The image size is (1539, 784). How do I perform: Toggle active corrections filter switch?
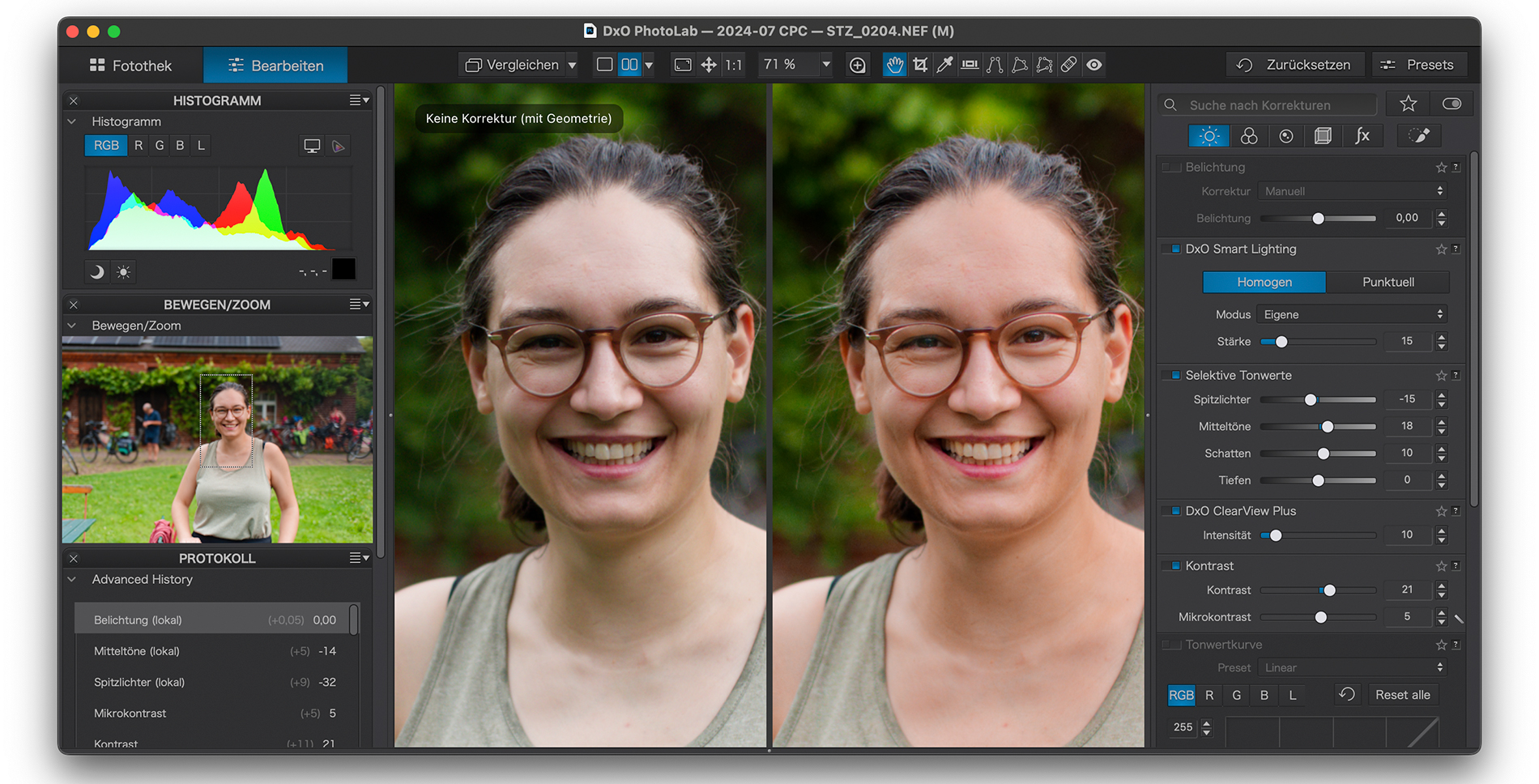[1452, 104]
